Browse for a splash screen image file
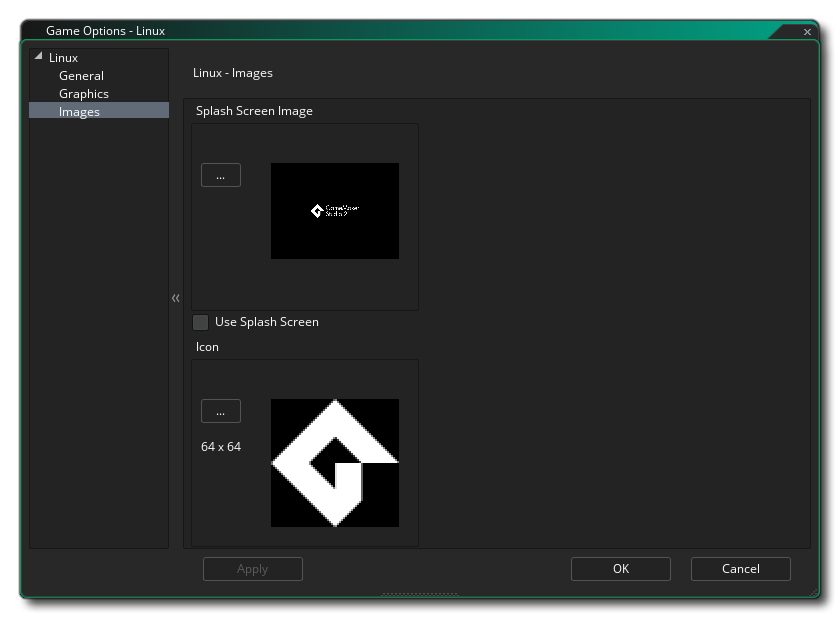Screen dimensions: 840x618 pyautogui.click(x=220, y=174)
